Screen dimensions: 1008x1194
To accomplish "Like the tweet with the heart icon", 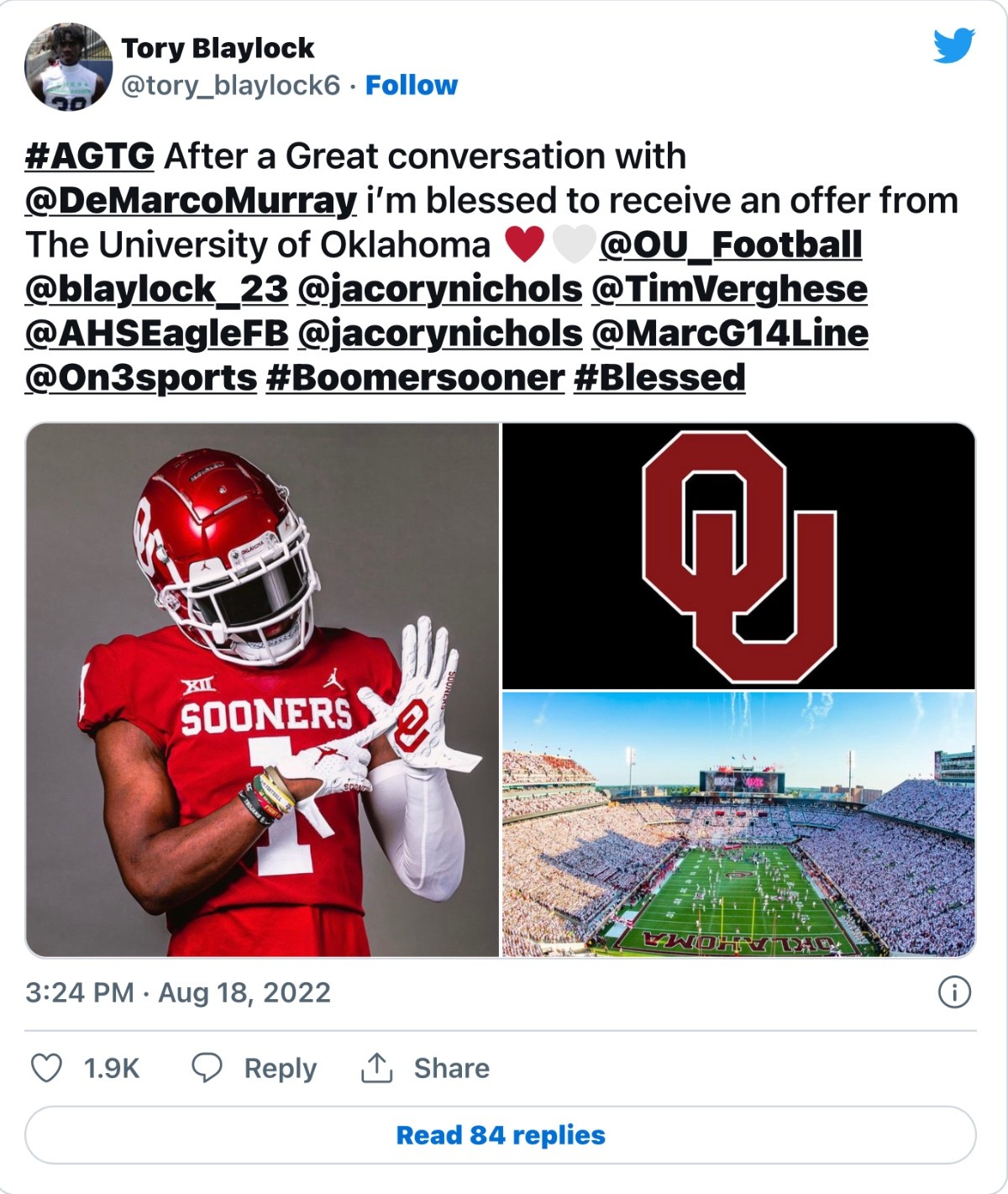I will (x=46, y=1068).
